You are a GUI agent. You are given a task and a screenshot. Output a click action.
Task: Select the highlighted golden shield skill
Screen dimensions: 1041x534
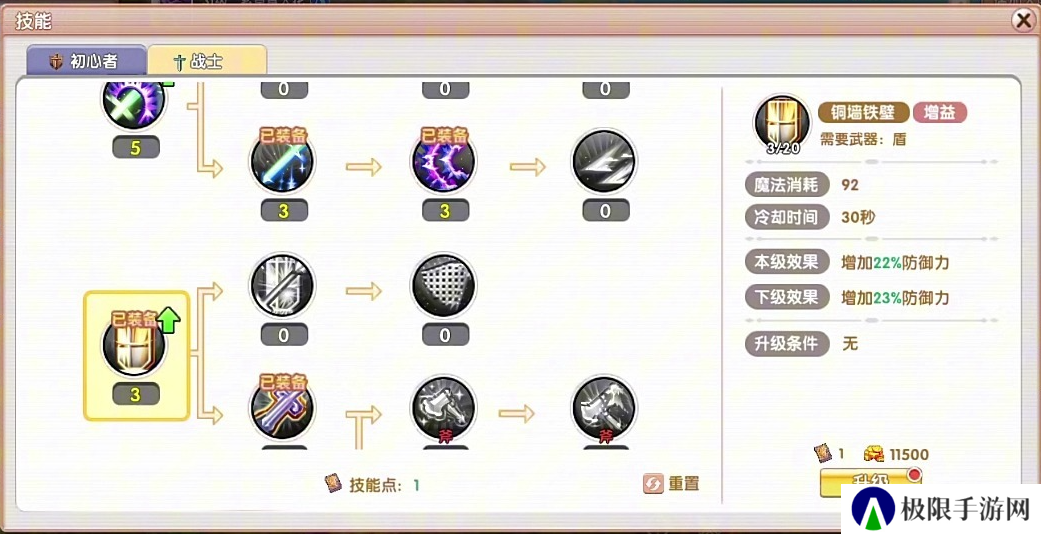coord(136,355)
